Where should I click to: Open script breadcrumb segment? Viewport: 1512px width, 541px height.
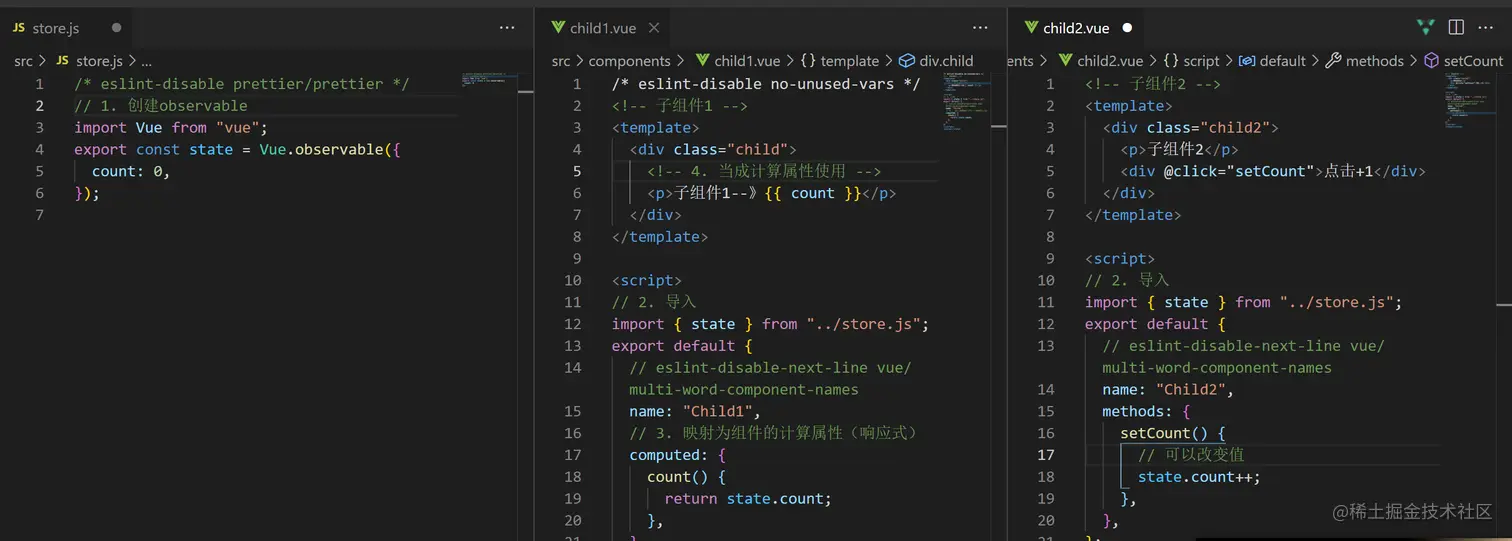[1202, 61]
